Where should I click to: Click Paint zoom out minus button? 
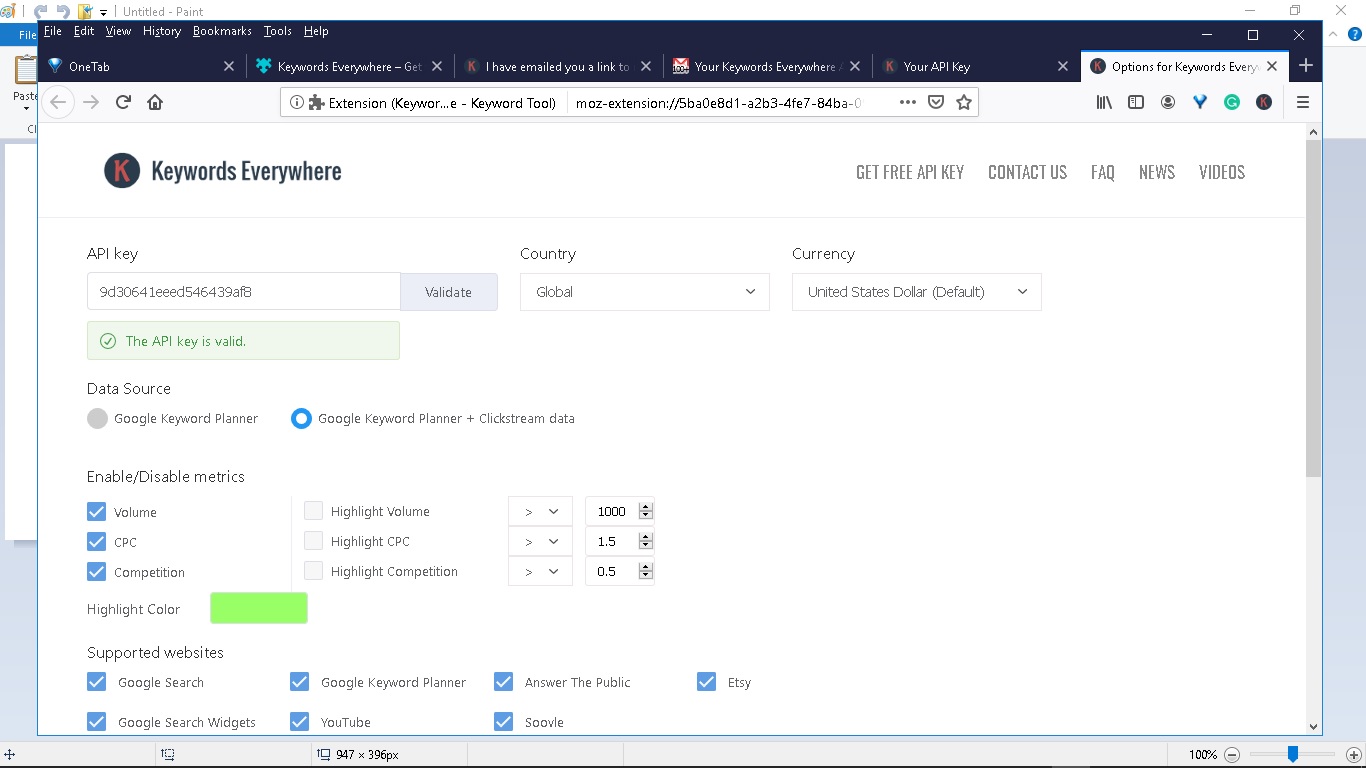point(1232,755)
